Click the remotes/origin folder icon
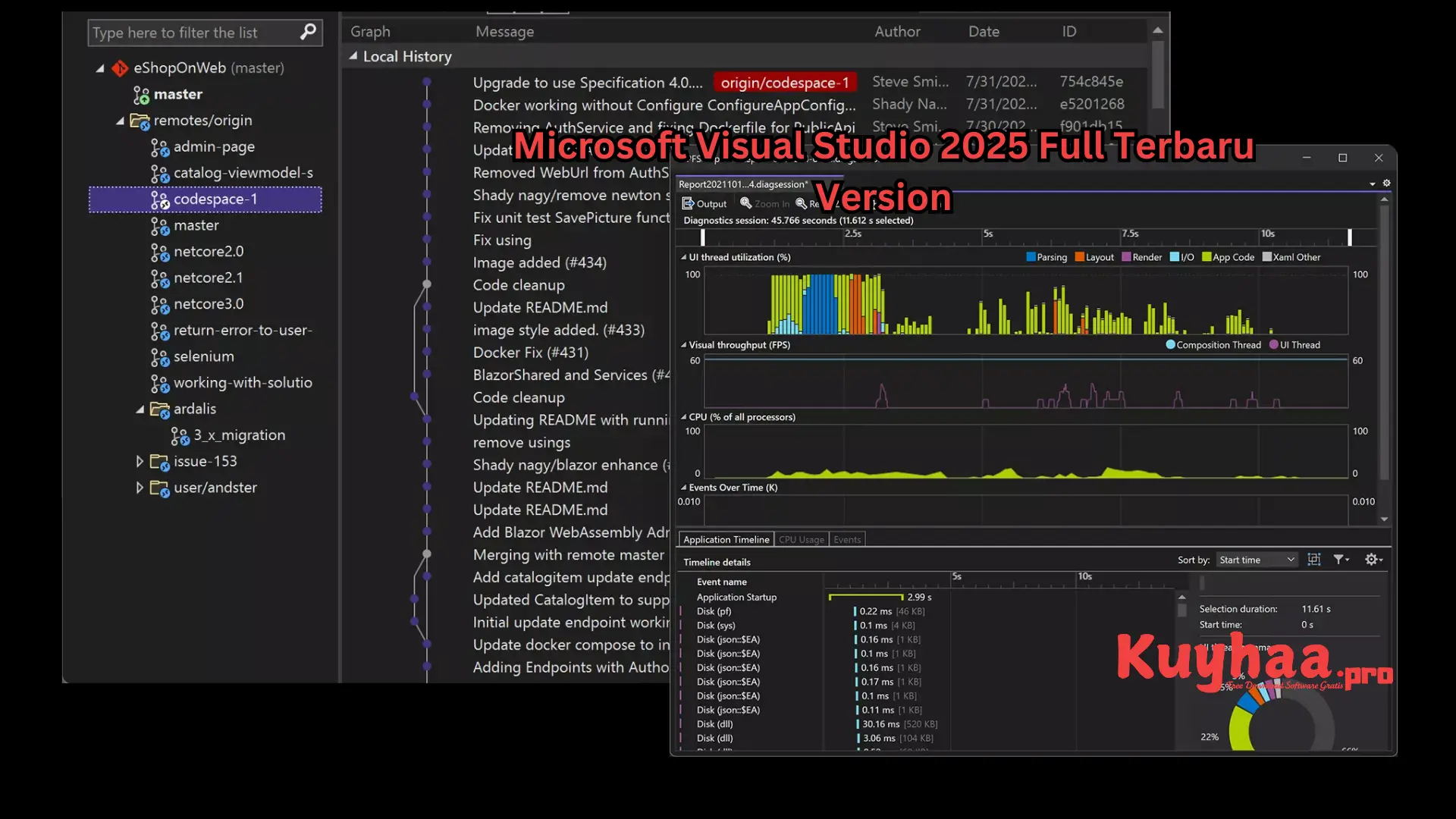 140,121
